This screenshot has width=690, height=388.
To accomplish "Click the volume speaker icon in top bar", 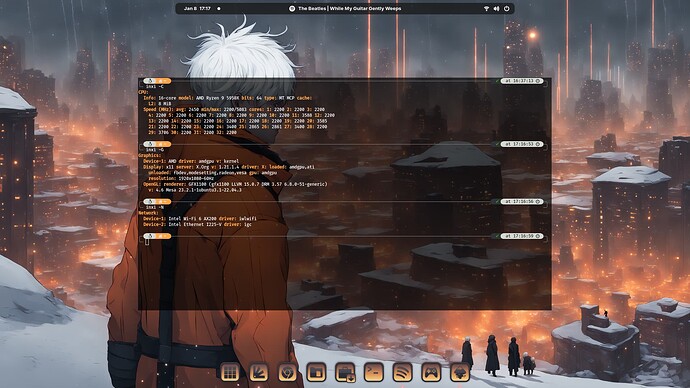I will [x=496, y=8].
